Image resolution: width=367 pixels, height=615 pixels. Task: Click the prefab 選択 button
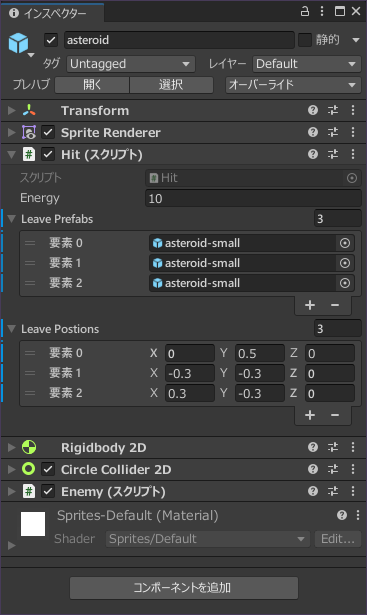coord(171,85)
